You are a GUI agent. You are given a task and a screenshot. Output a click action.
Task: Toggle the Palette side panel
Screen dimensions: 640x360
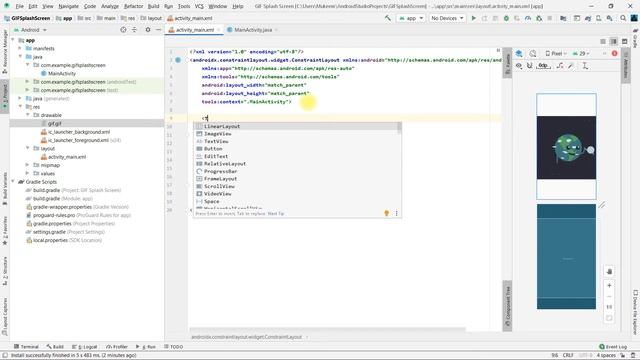(507, 63)
